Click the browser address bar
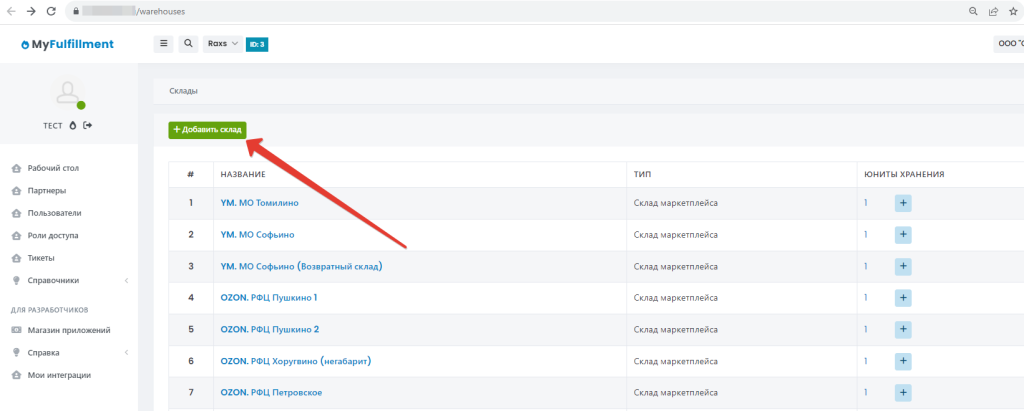 pos(500,11)
